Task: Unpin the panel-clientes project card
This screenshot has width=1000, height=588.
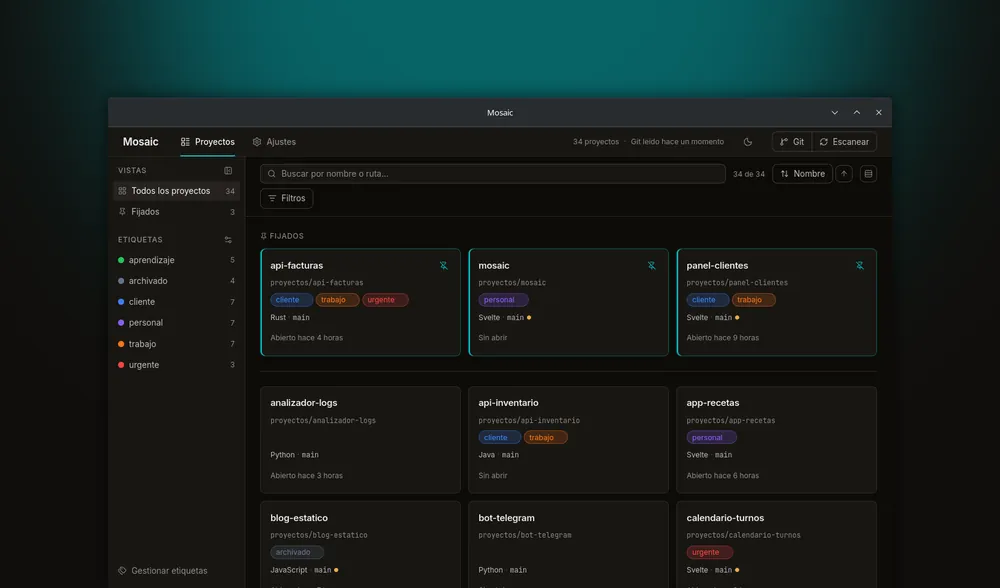Action: coord(859,265)
